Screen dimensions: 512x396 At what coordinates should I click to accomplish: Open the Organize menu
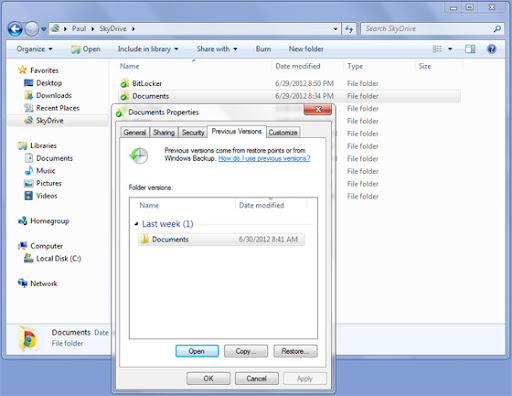34,49
